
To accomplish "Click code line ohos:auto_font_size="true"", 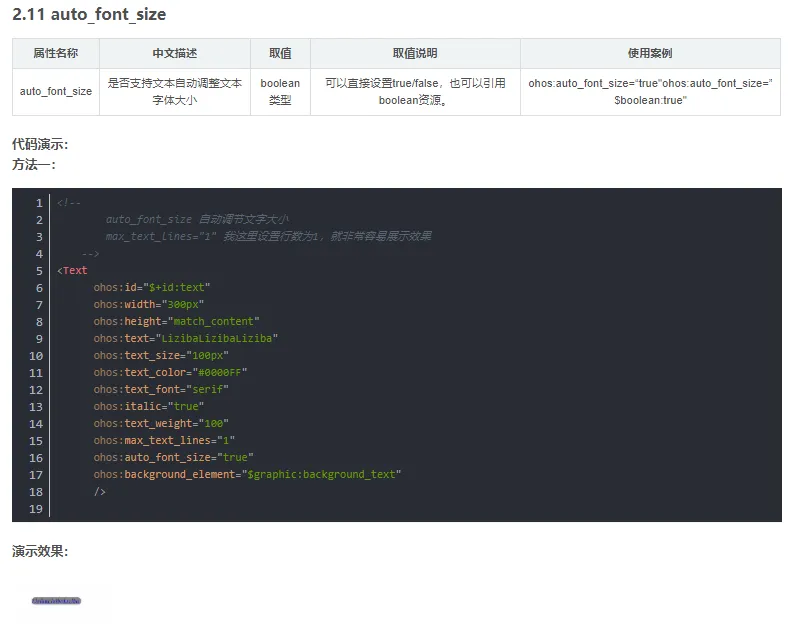I will tap(173, 457).
